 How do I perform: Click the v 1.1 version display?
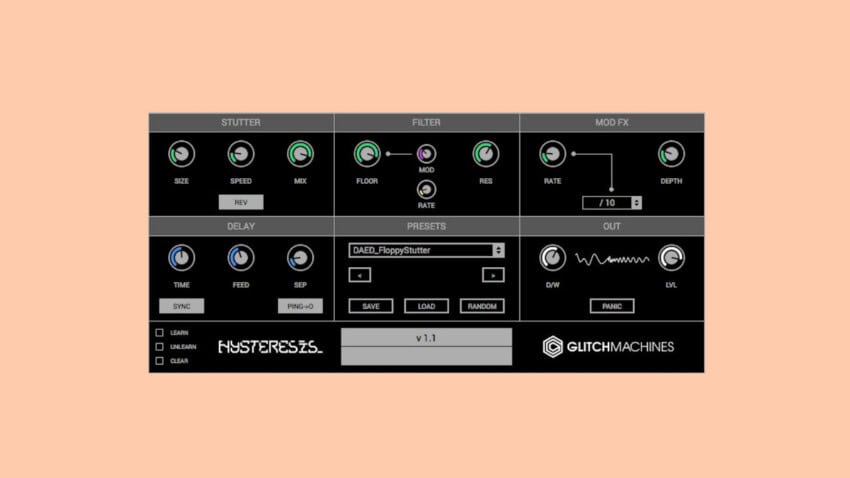point(426,338)
